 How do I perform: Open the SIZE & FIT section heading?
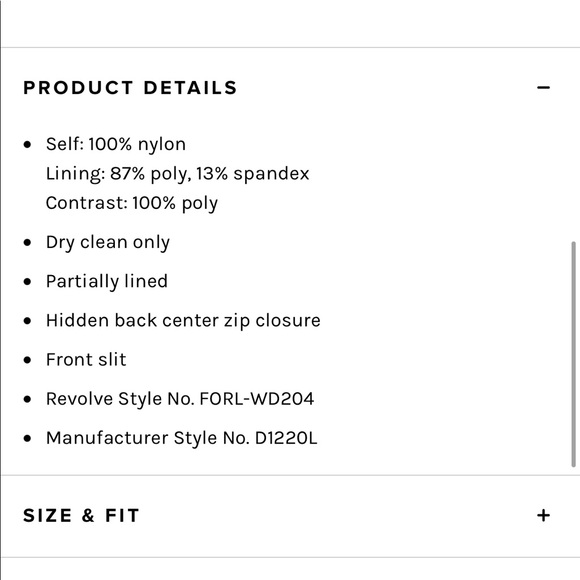(x=81, y=515)
